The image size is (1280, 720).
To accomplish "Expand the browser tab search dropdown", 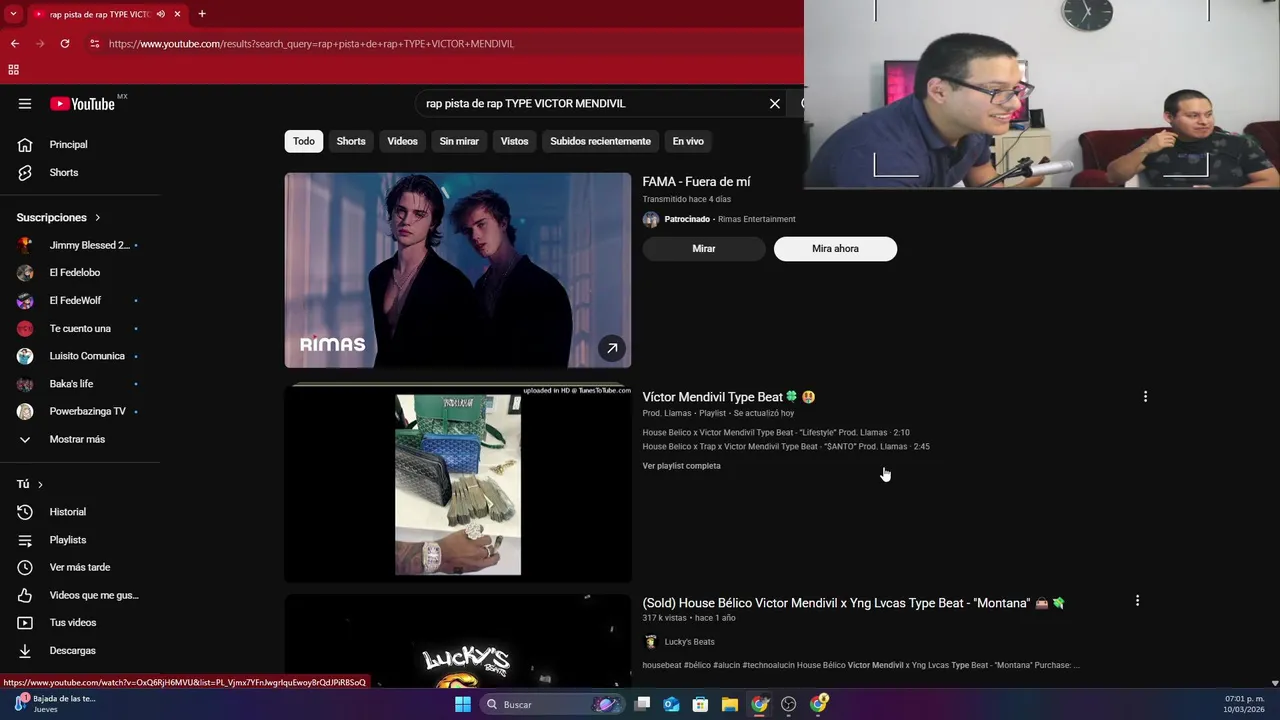I will [x=14, y=14].
